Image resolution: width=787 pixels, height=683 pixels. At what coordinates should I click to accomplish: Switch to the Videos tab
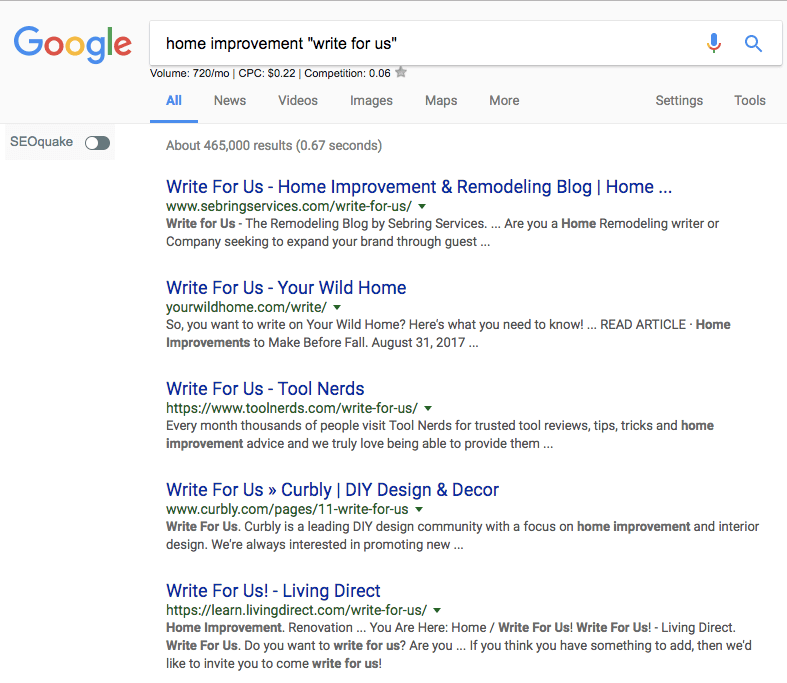pos(298,100)
